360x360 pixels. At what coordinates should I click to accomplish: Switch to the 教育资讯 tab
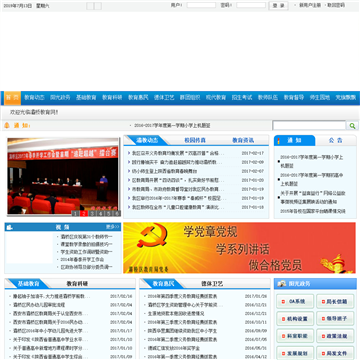point(243,140)
